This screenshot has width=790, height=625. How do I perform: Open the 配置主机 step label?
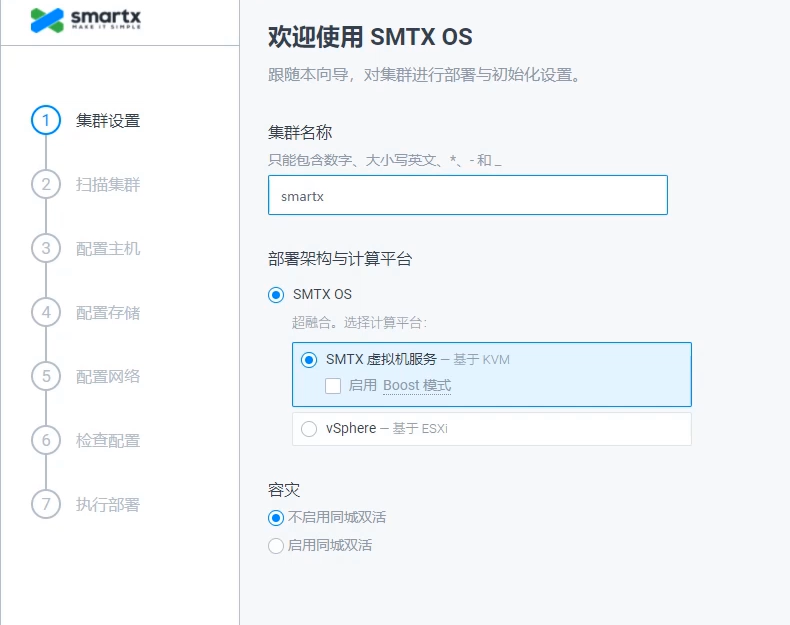pos(108,249)
